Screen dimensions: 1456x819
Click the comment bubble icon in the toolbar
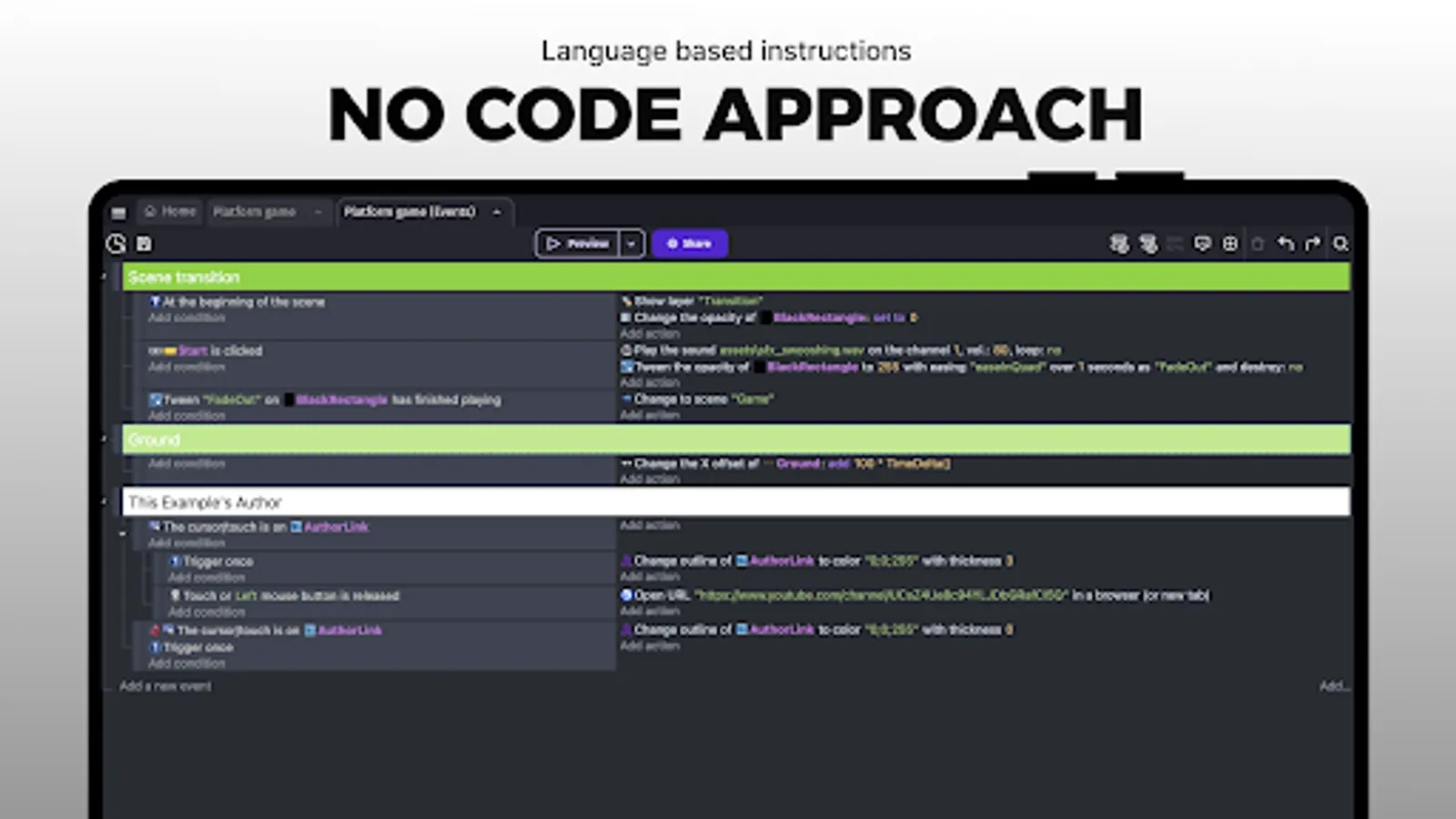(x=1202, y=243)
